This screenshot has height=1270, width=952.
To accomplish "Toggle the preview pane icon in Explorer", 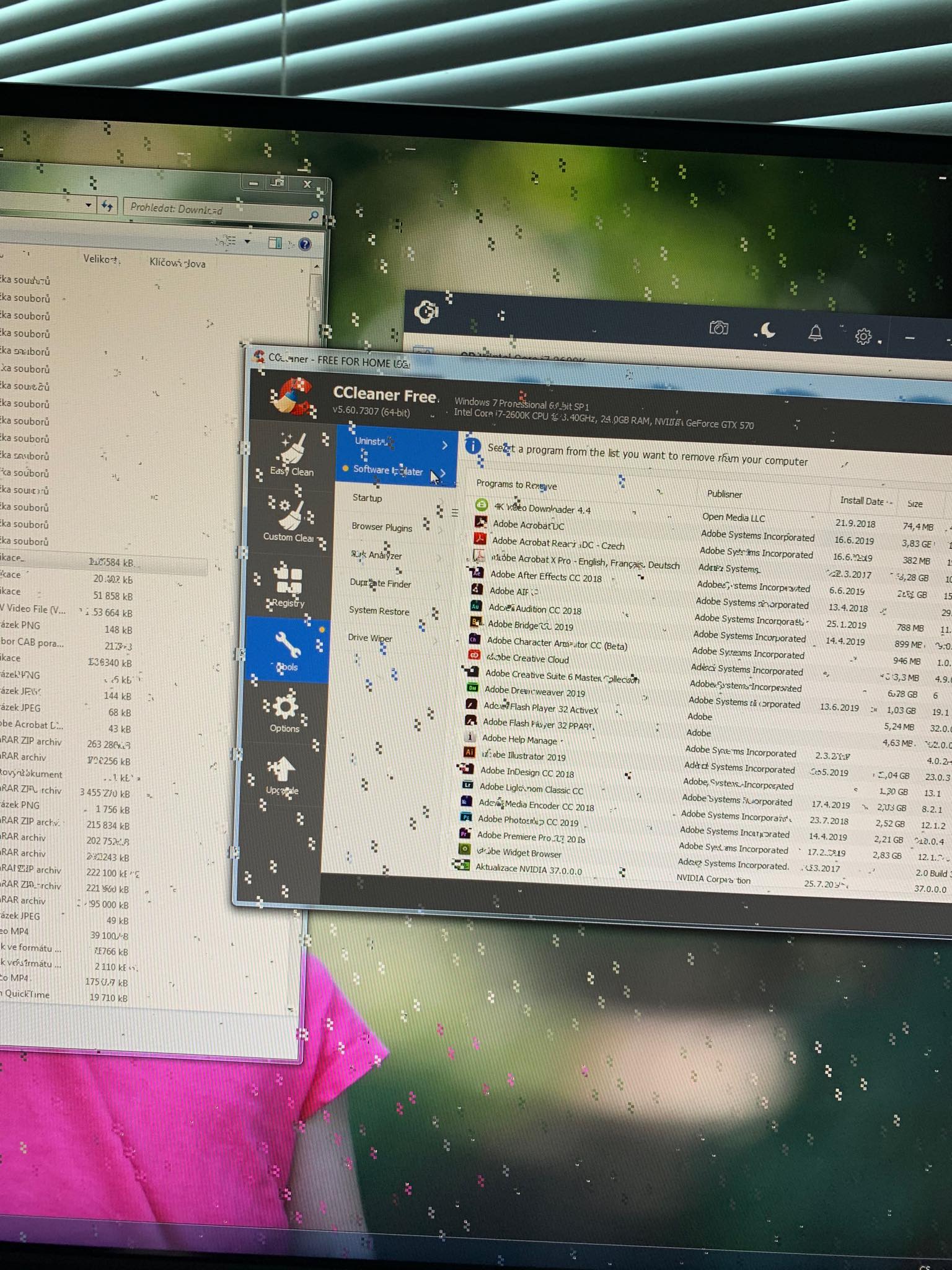I will 275,242.
